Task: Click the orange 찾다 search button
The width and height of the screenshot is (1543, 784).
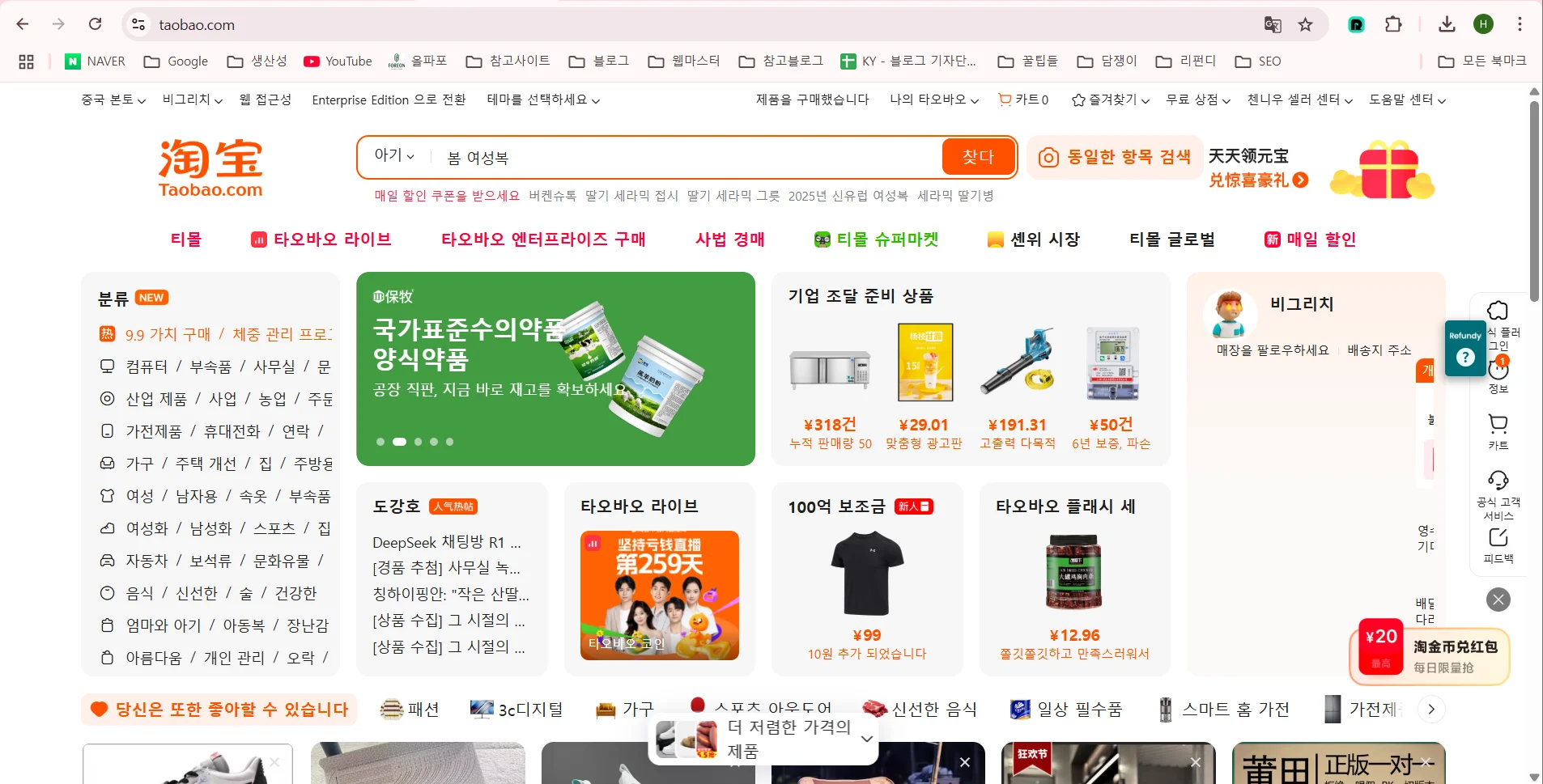Action: [x=978, y=157]
